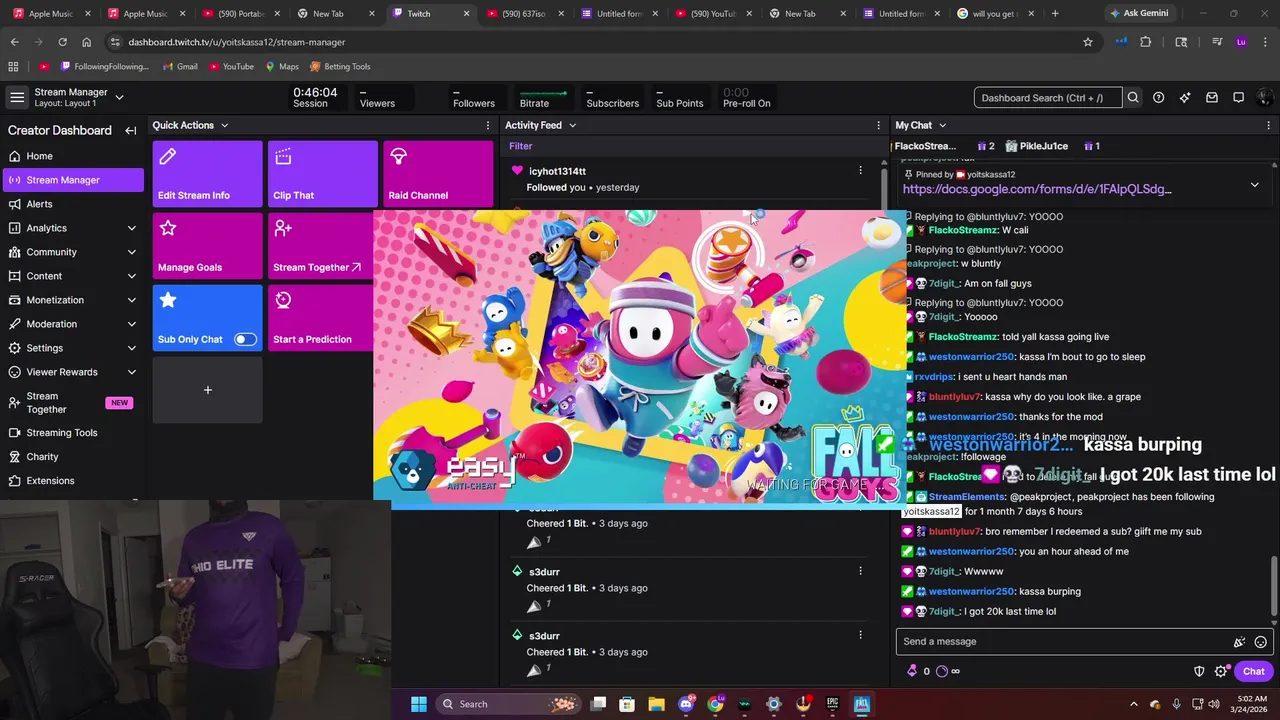Image resolution: width=1280 pixels, height=720 pixels.
Task: Open My Chat three-dot options
Action: [1269, 125]
